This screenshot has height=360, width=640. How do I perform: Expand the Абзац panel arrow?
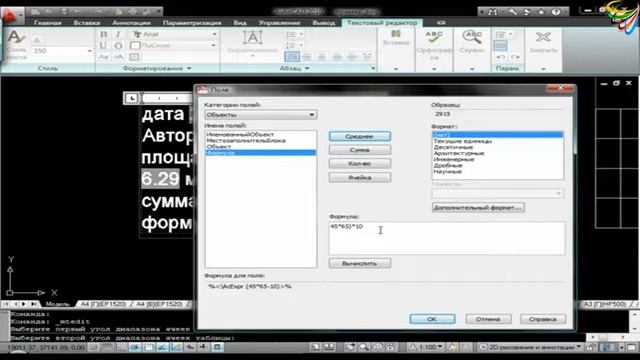pyautogui.click(x=307, y=69)
